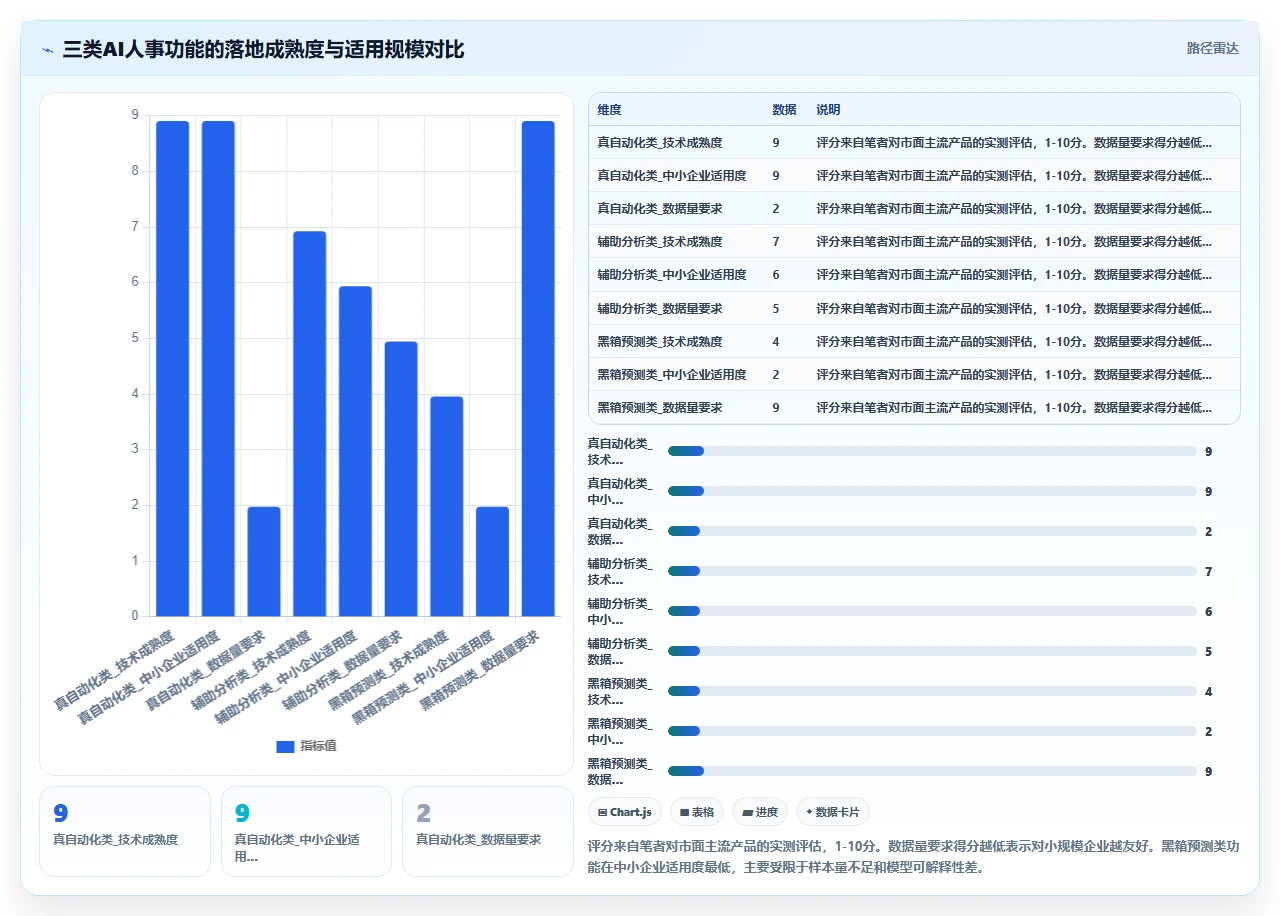Select table row 辅助分析类_技术成熟度
Viewport: 1280px width, 916px height.
[914, 241]
